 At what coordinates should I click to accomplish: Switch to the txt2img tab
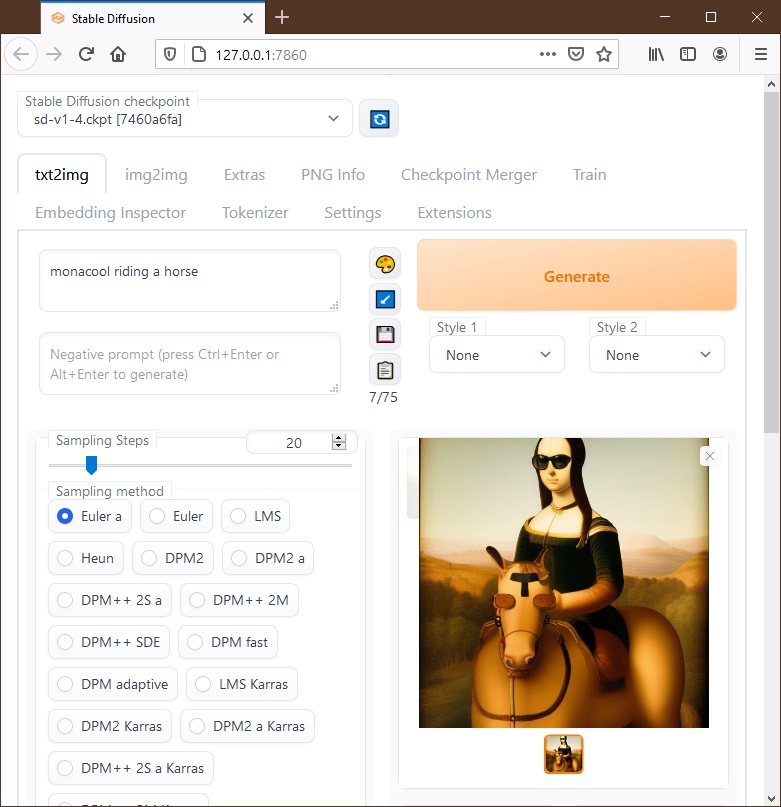click(x=62, y=174)
